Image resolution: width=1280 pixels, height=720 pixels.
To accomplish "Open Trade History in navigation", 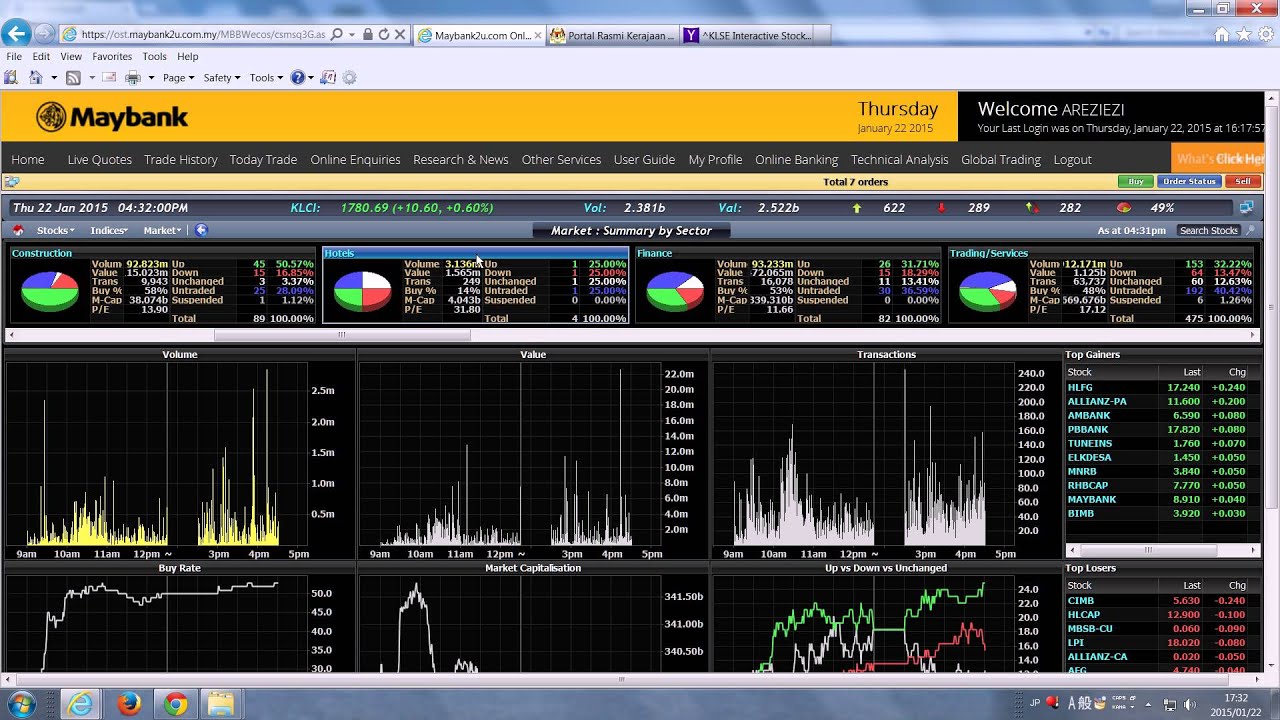I will point(181,160).
